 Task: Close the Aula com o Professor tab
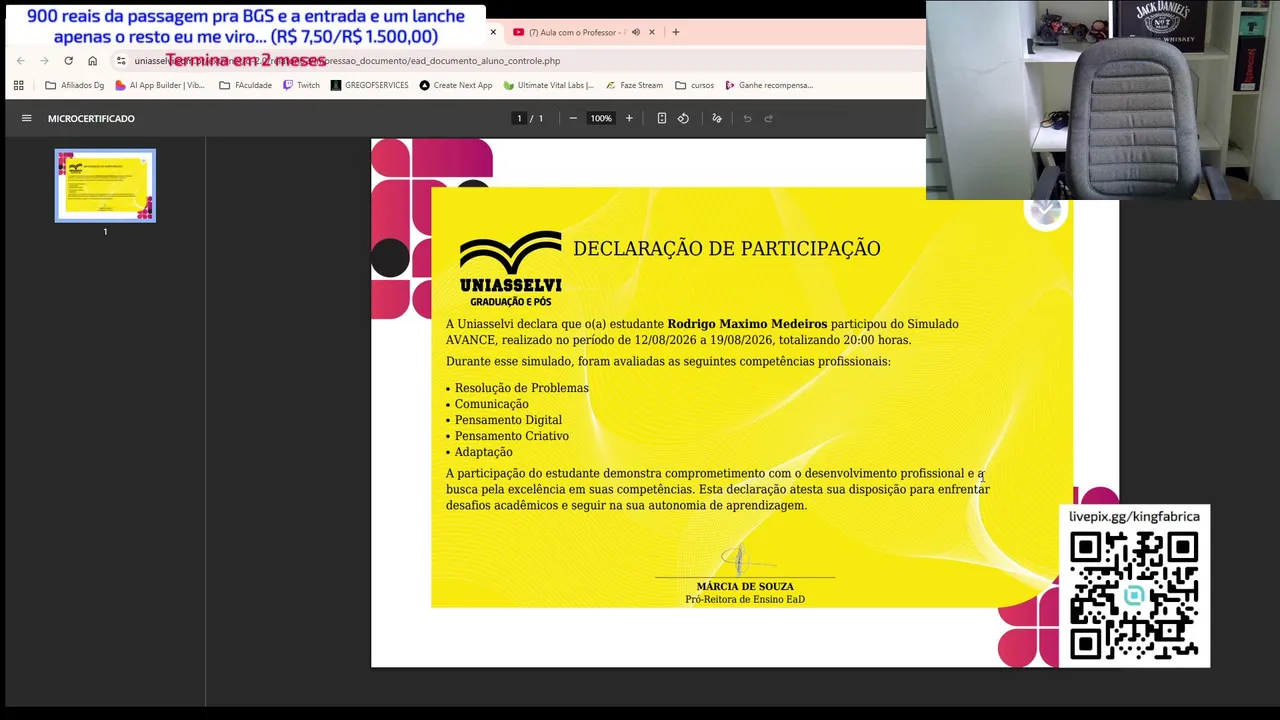(x=652, y=32)
